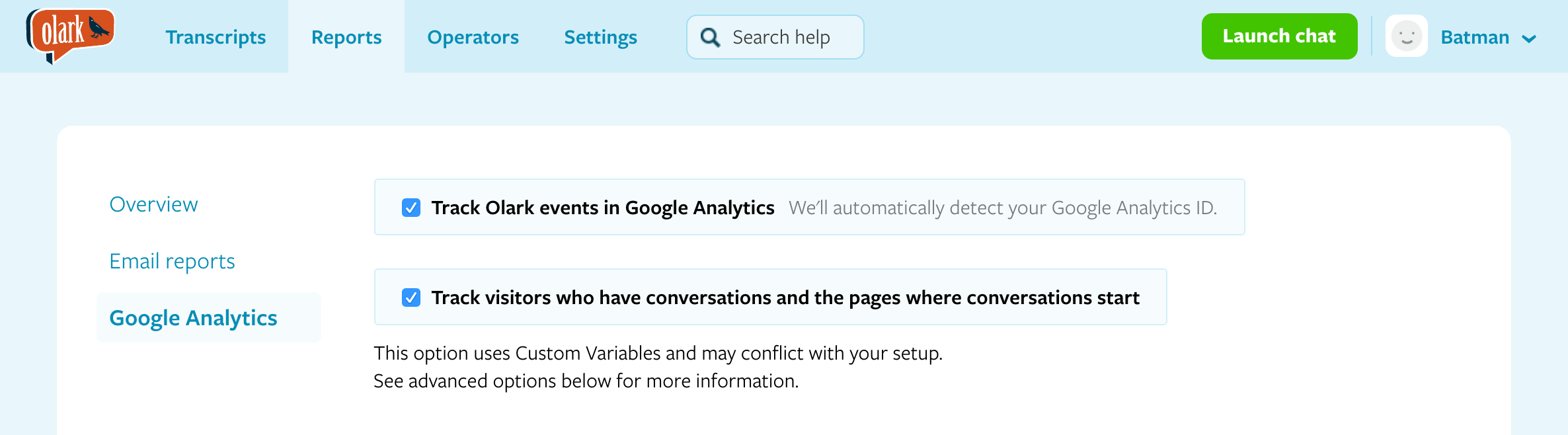
Task: Go to the Transcripts tab
Action: pos(216,38)
